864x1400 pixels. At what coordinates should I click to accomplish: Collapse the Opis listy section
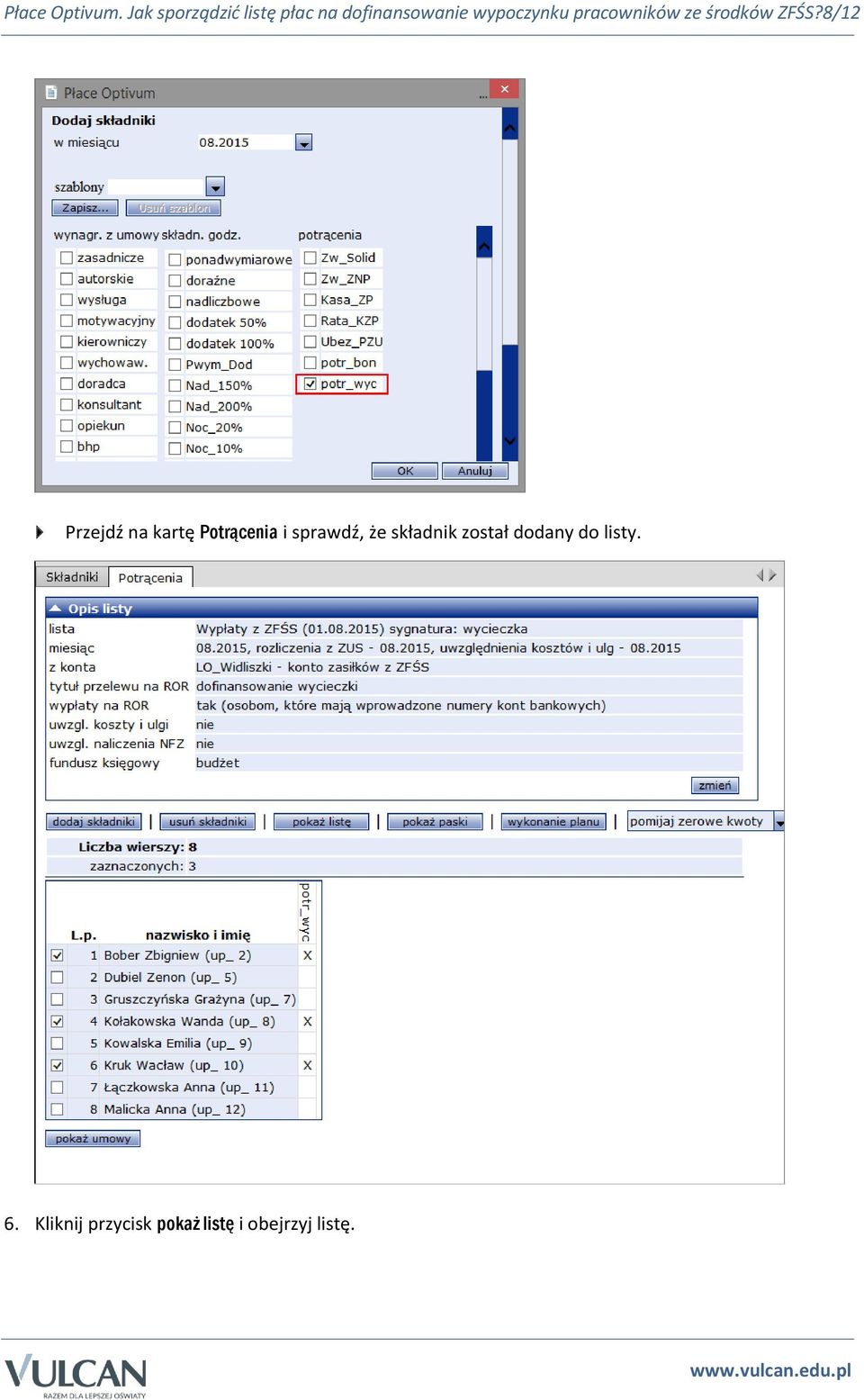[56, 609]
